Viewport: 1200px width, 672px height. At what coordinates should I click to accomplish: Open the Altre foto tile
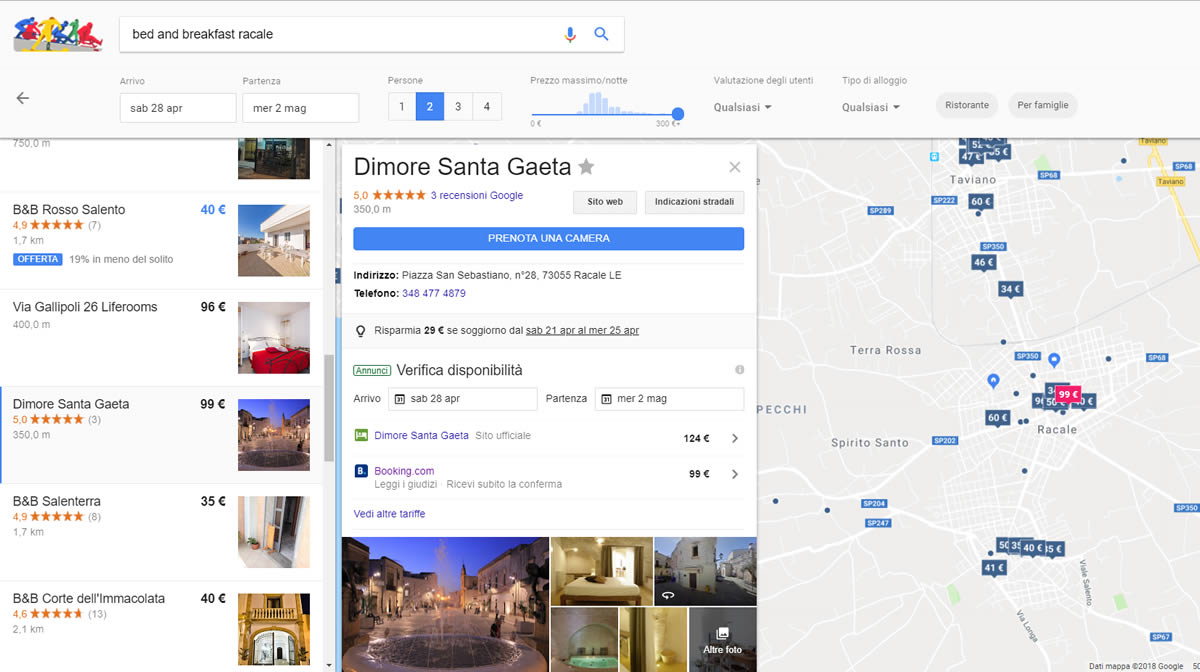(723, 640)
